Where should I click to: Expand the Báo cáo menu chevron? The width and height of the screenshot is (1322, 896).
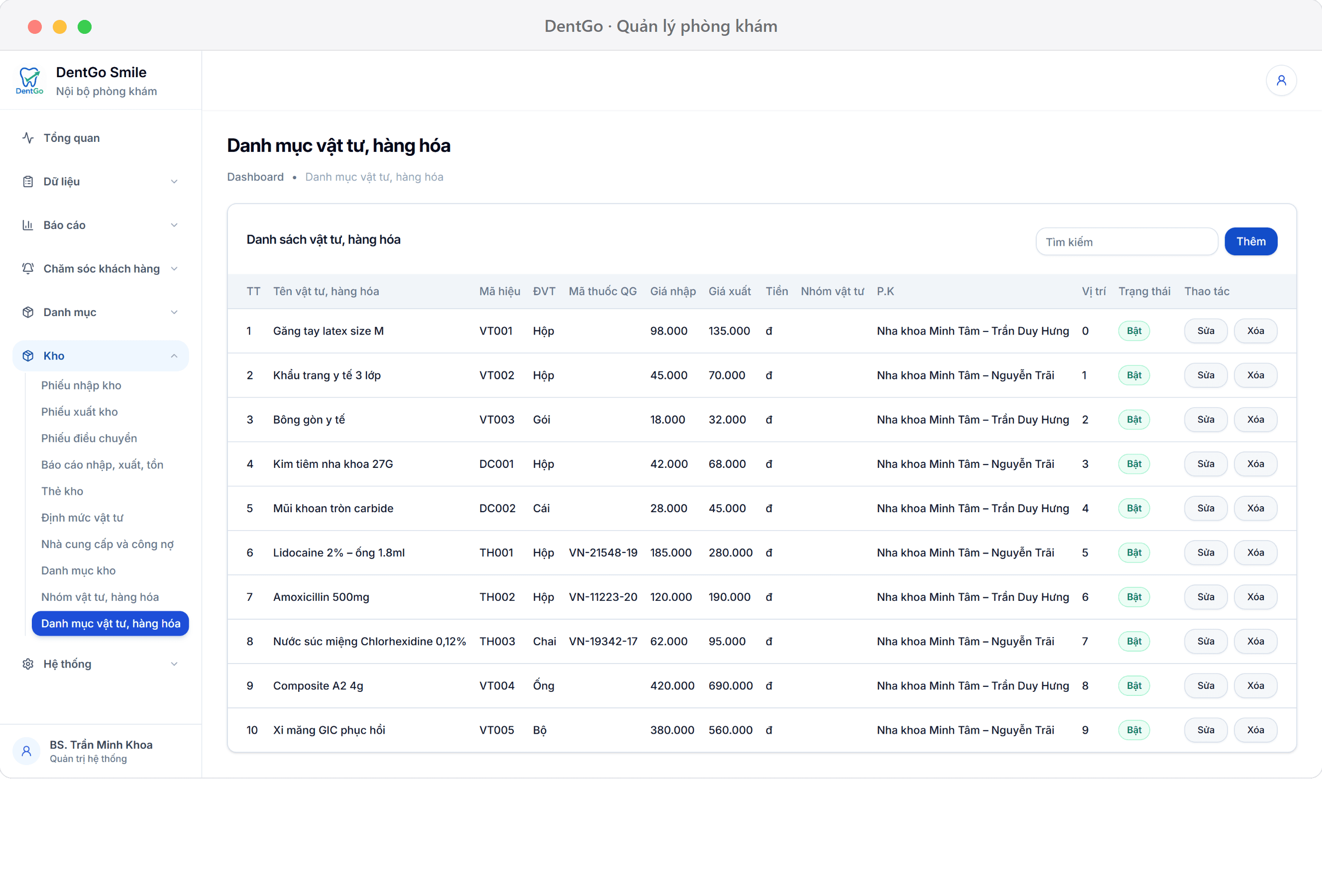point(174,225)
